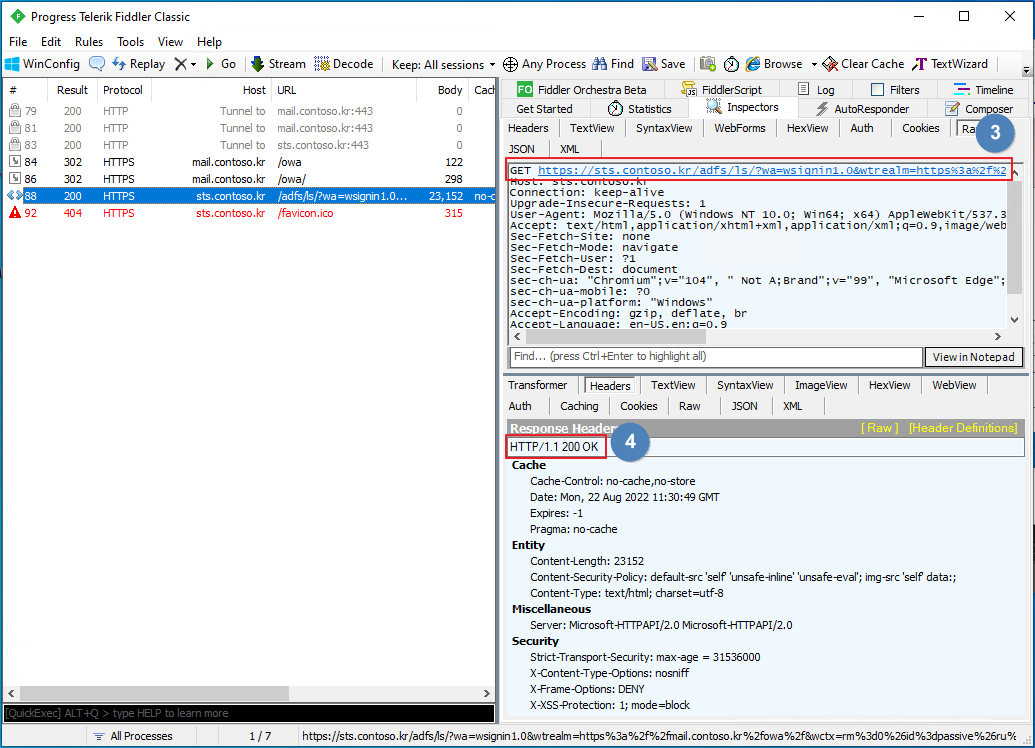Open Keep: All sessions dropdown
This screenshot has width=1035, height=748.
[443, 65]
